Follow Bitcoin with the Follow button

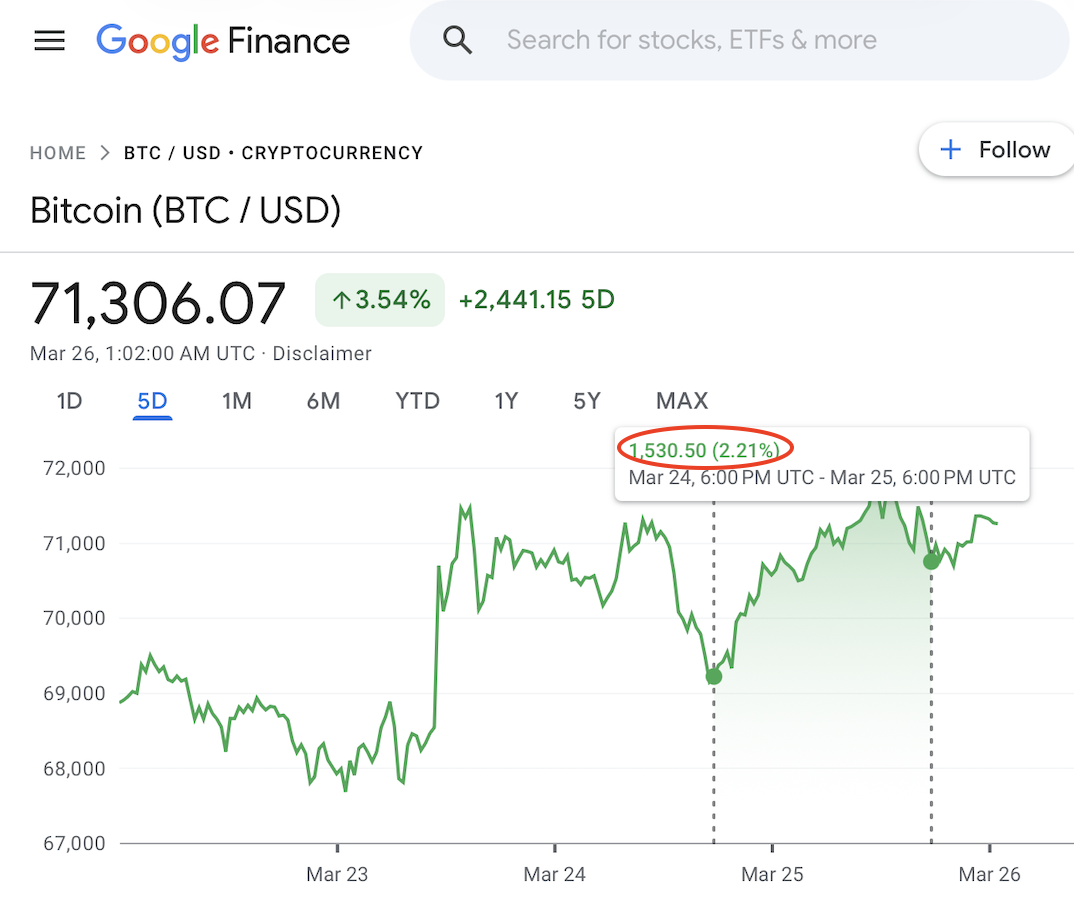click(996, 150)
